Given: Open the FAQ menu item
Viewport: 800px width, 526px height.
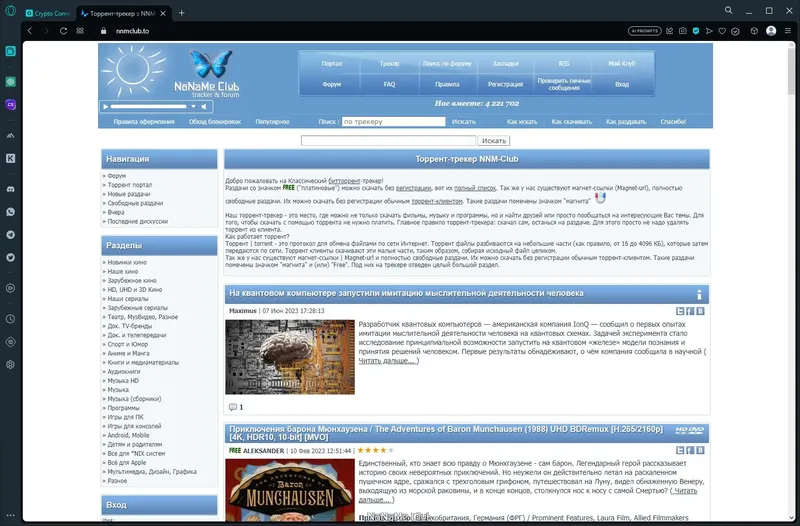Looking at the screenshot, I should pos(389,84).
